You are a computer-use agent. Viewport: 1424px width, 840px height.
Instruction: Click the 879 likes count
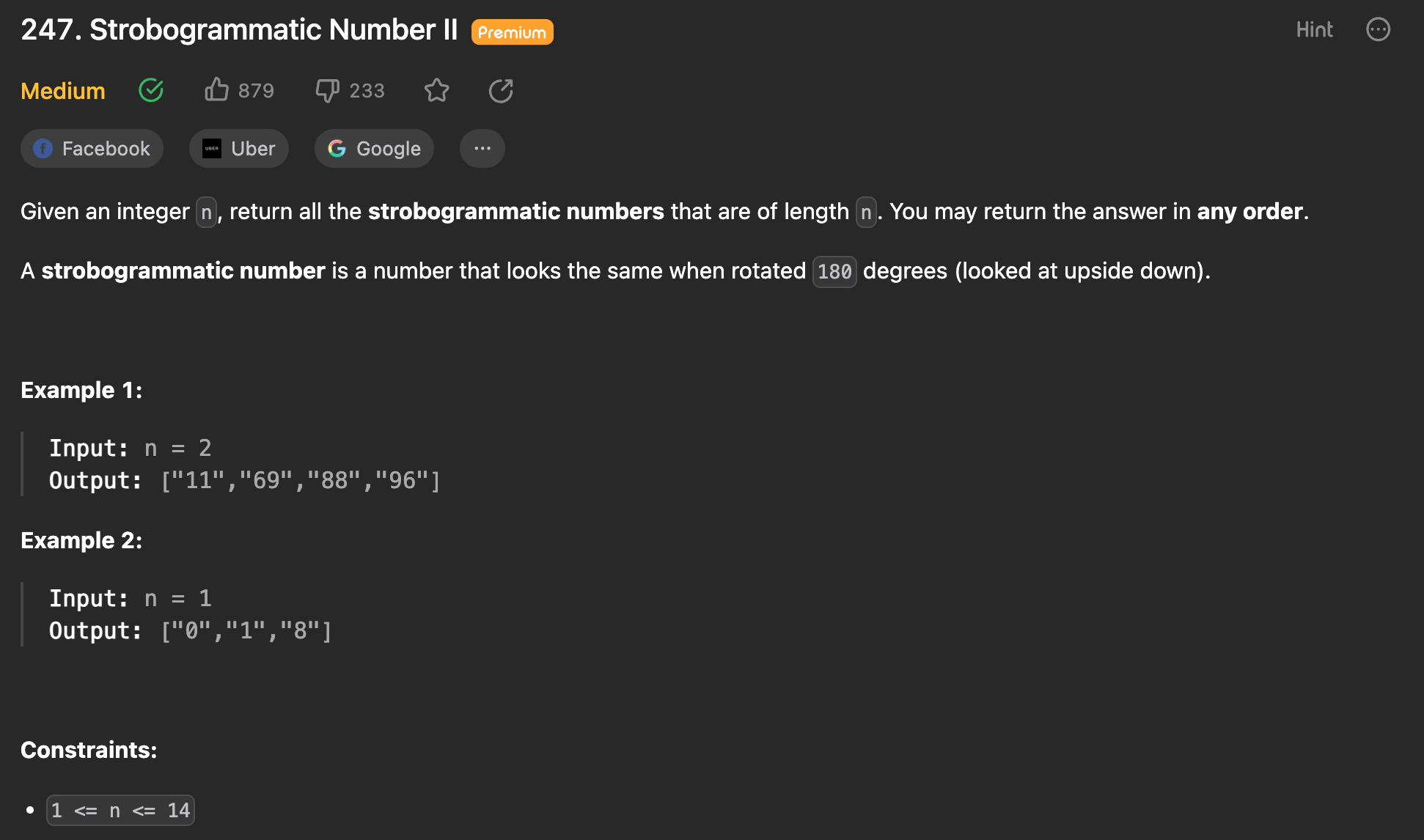256,91
